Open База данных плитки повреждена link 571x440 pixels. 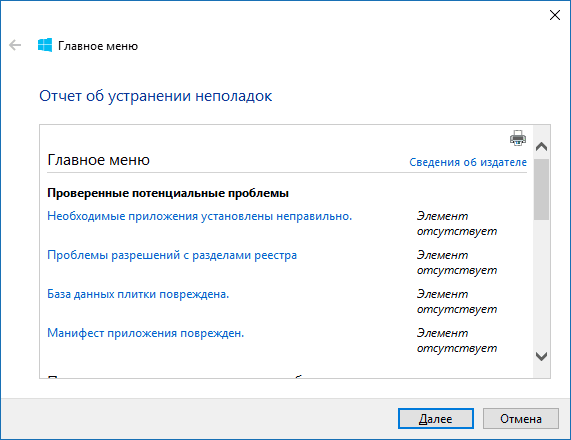[x=138, y=294]
